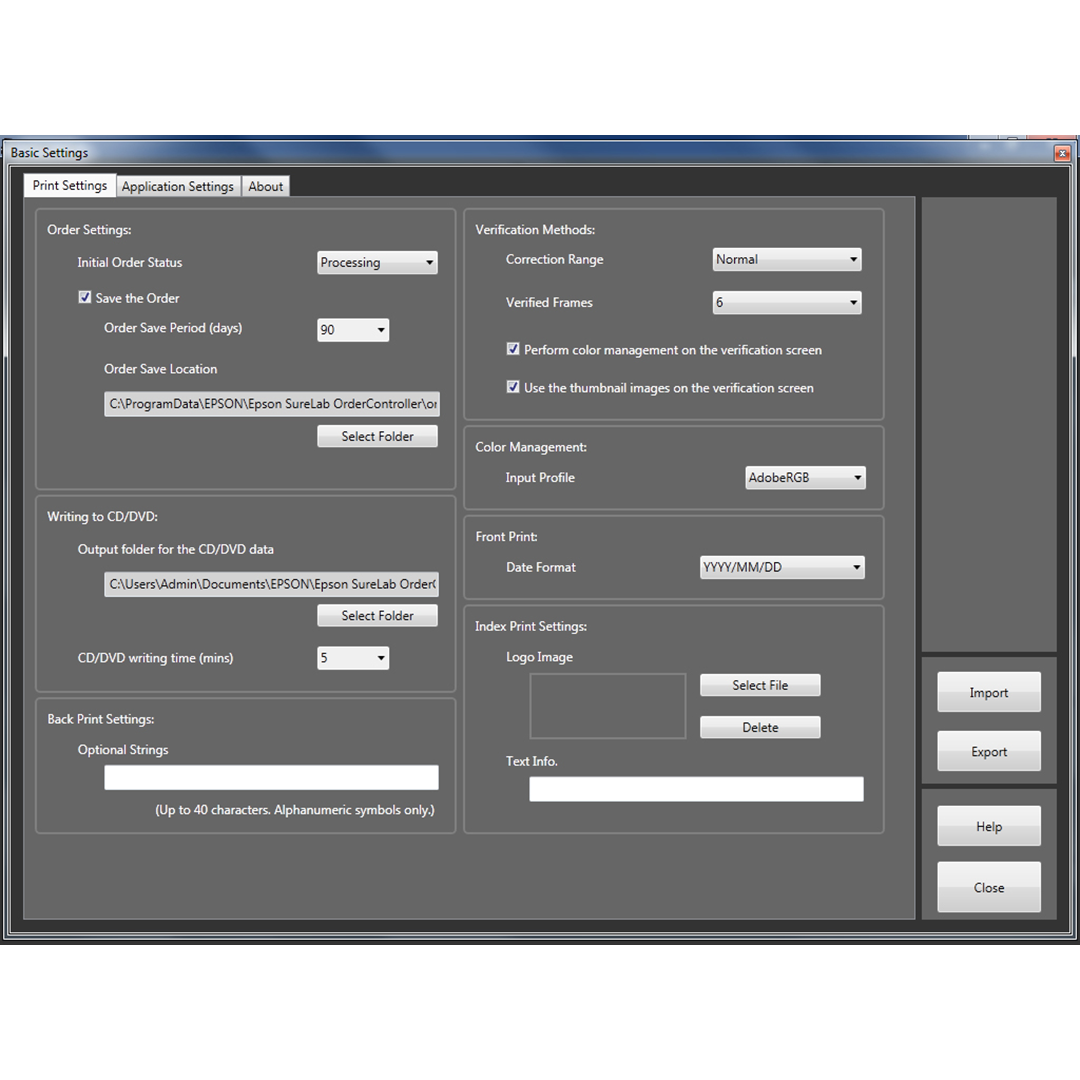
Task: Open the About tab
Action: [x=266, y=187]
